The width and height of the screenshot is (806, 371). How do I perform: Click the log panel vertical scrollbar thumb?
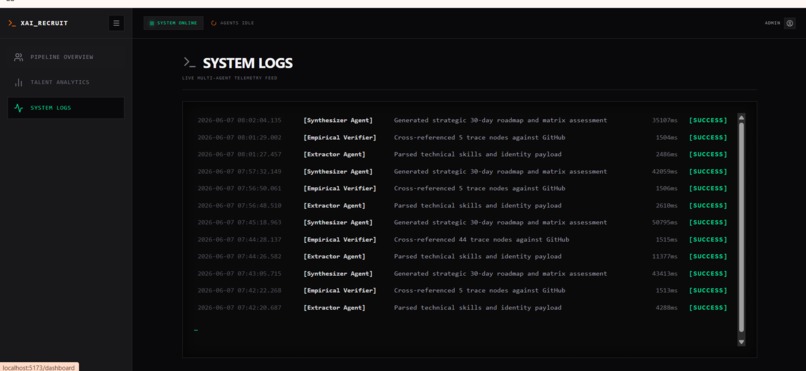(x=741, y=227)
